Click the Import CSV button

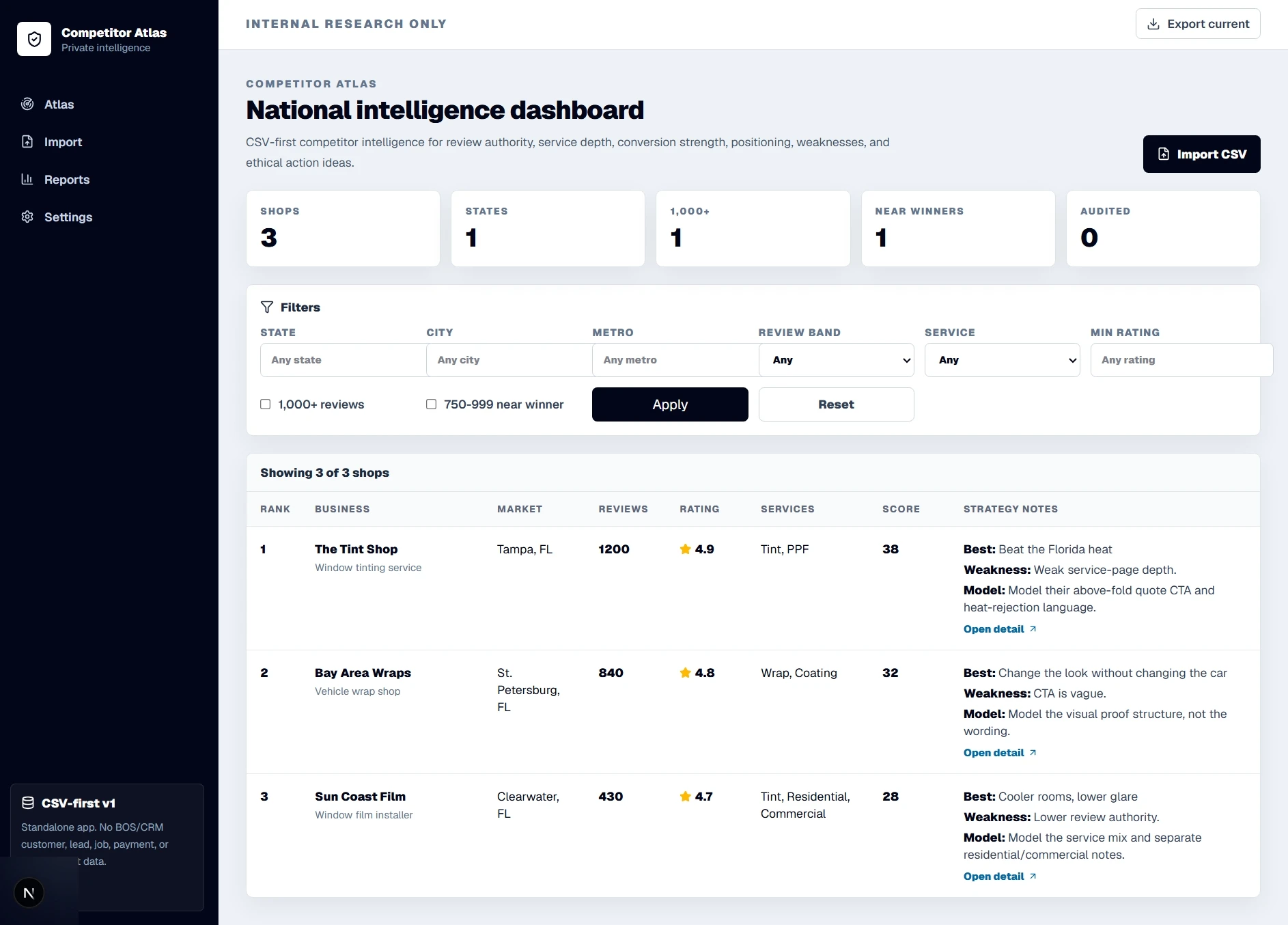pos(1202,154)
